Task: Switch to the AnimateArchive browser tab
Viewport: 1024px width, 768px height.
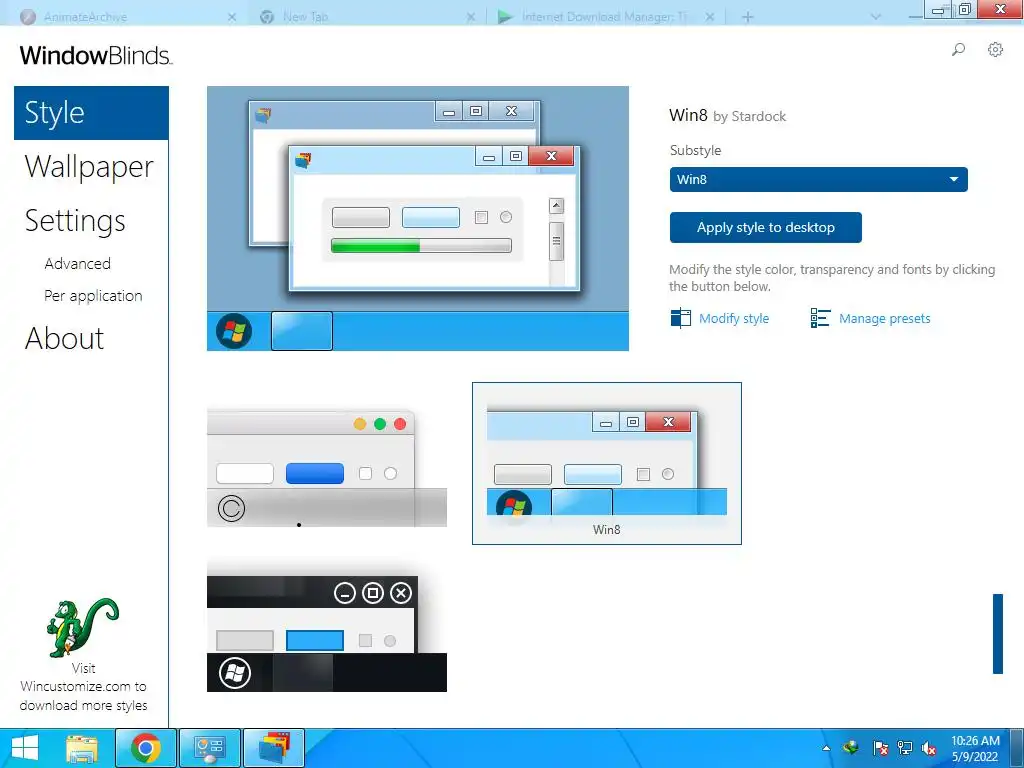Action: coord(127,17)
